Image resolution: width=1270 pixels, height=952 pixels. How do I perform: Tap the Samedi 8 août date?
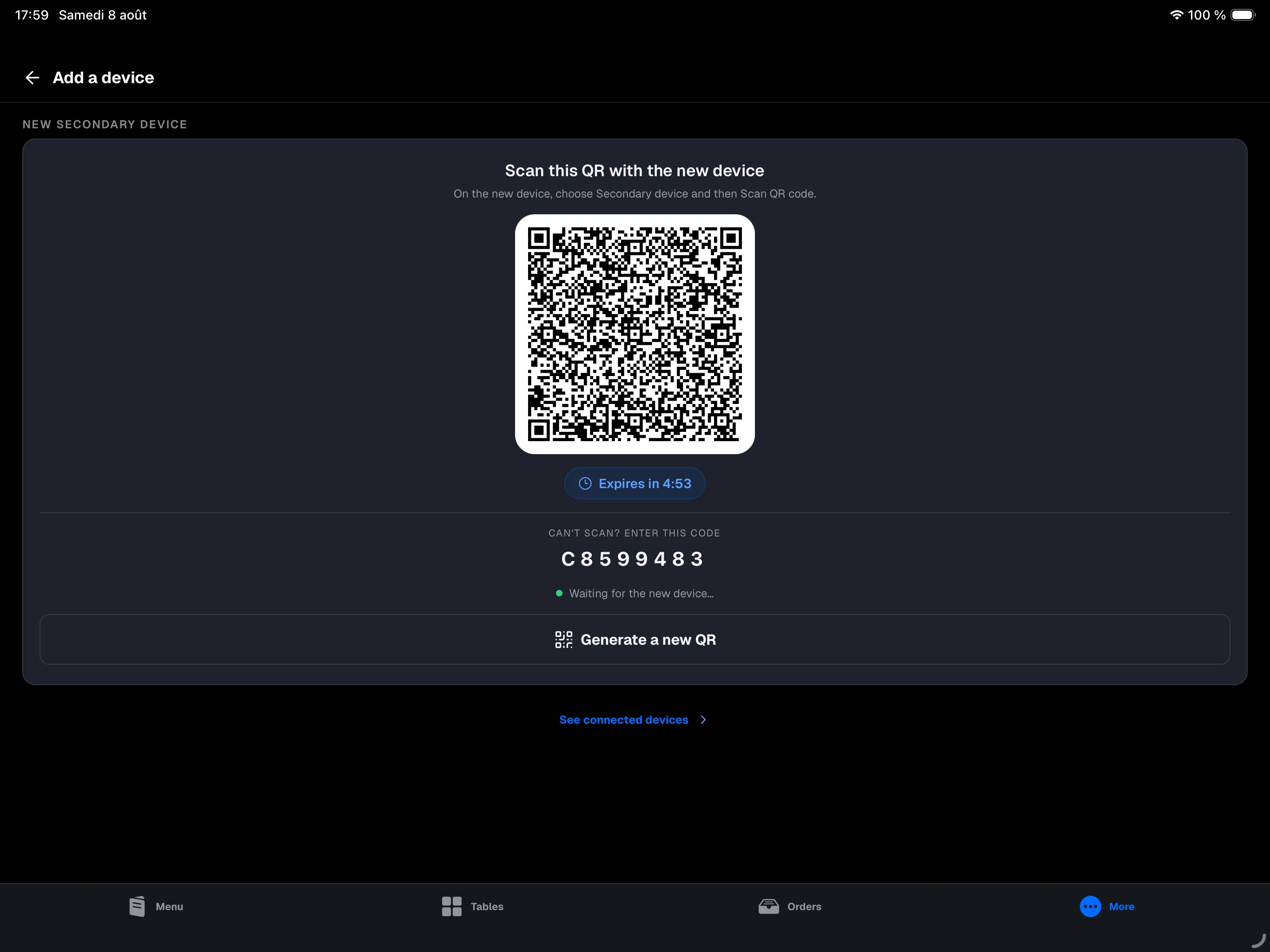point(103,15)
